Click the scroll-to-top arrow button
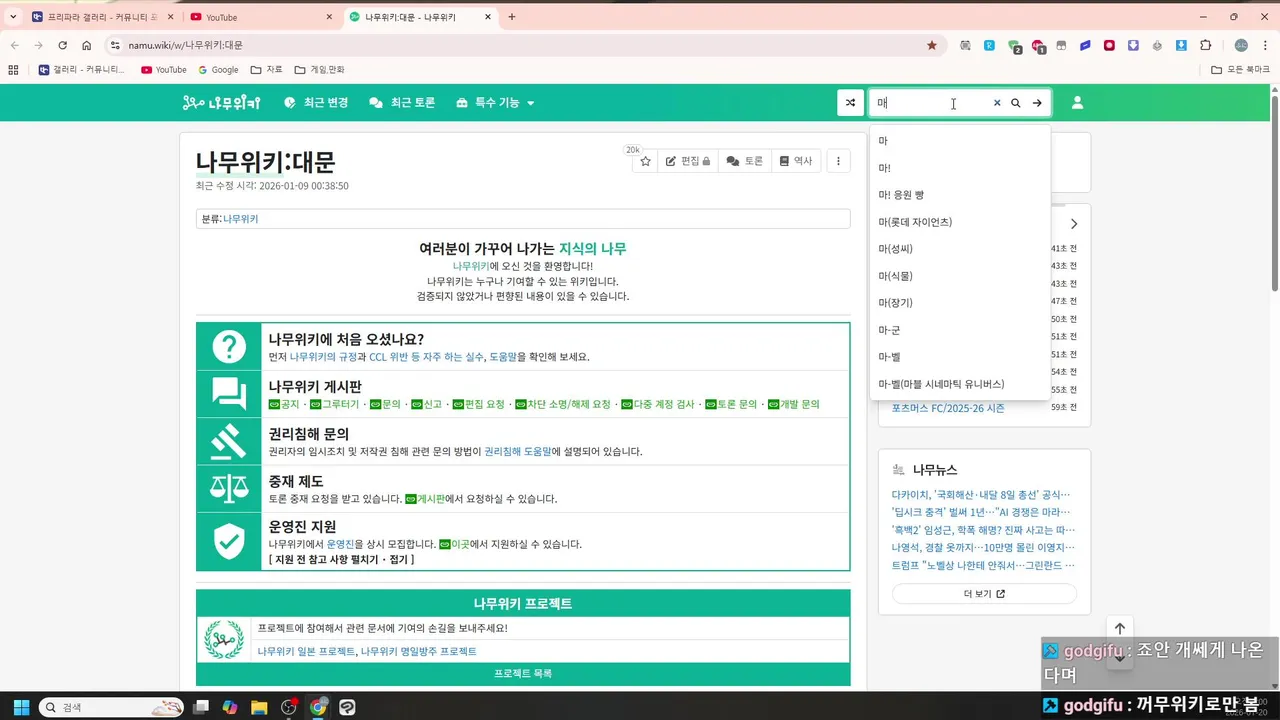 click(x=1120, y=628)
